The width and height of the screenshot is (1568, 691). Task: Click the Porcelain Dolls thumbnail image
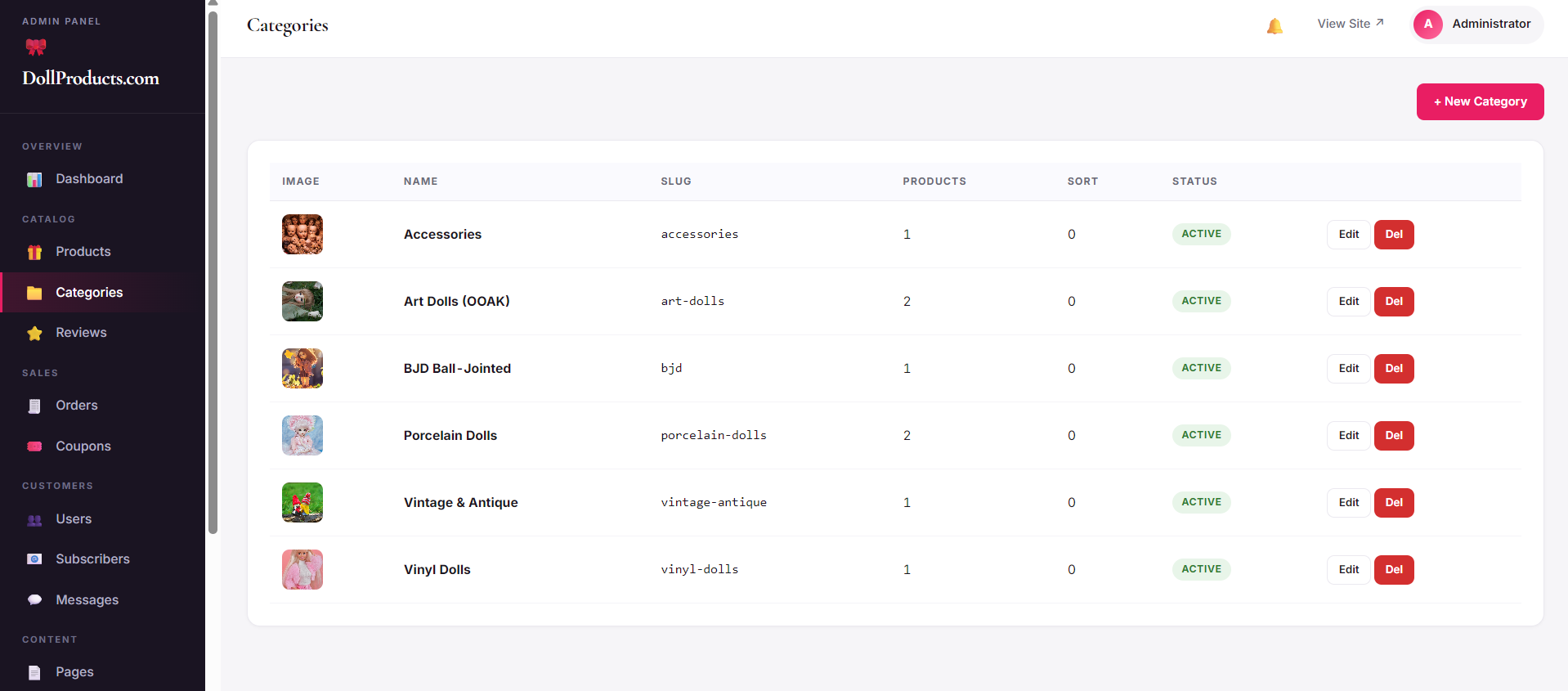[x=302, y=436]
